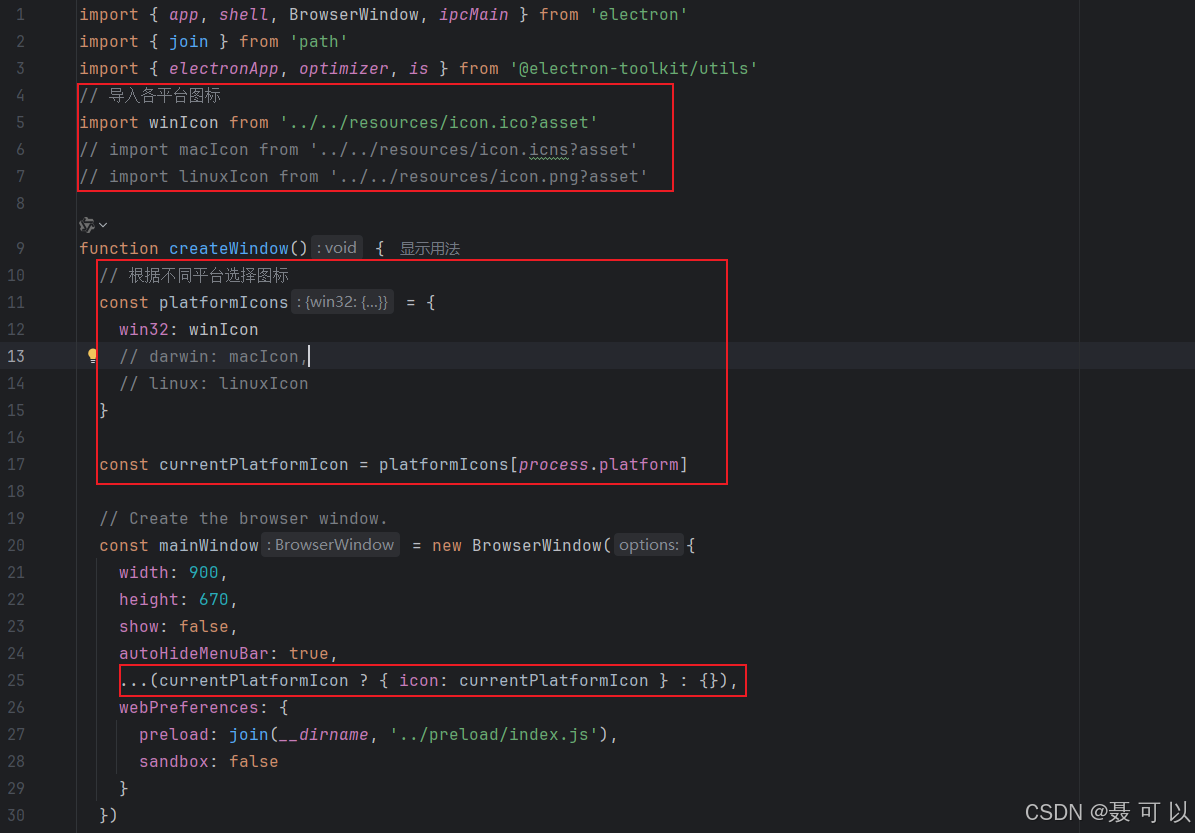1195x833 pixels.
Task: Click the 'path' string on line 2
Action: (319, 41)
